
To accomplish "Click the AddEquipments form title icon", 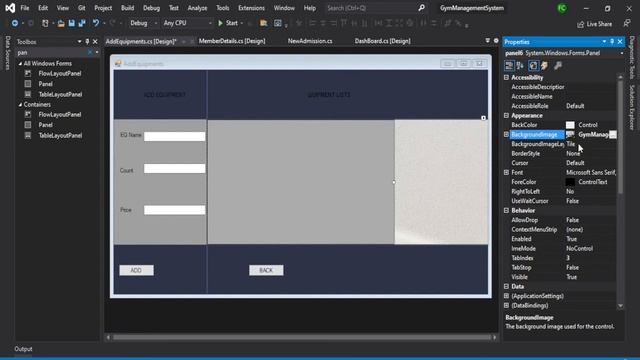I will pyautogui.click(x=118, y=63).
